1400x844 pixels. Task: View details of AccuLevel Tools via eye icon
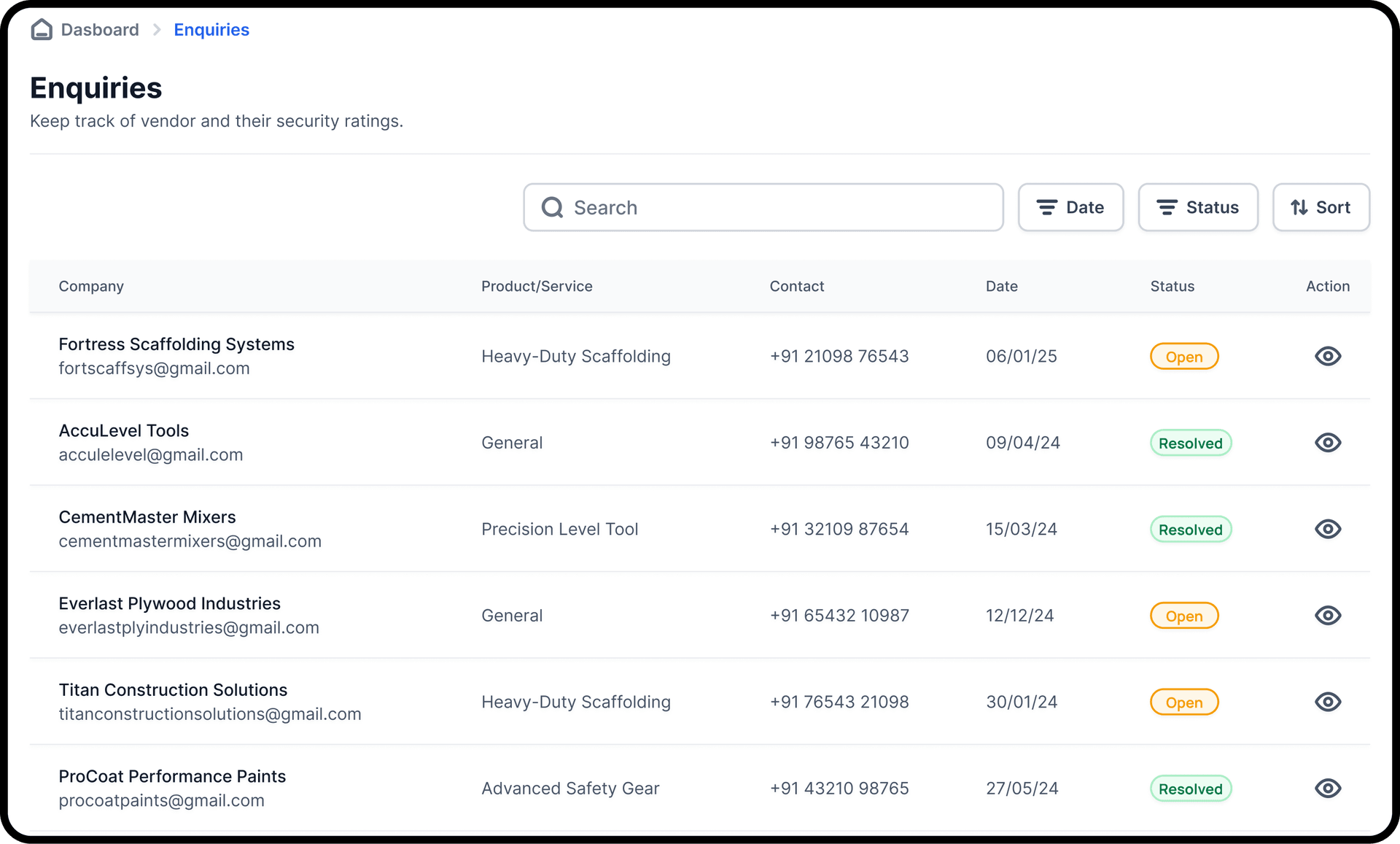coord(1328,442)
